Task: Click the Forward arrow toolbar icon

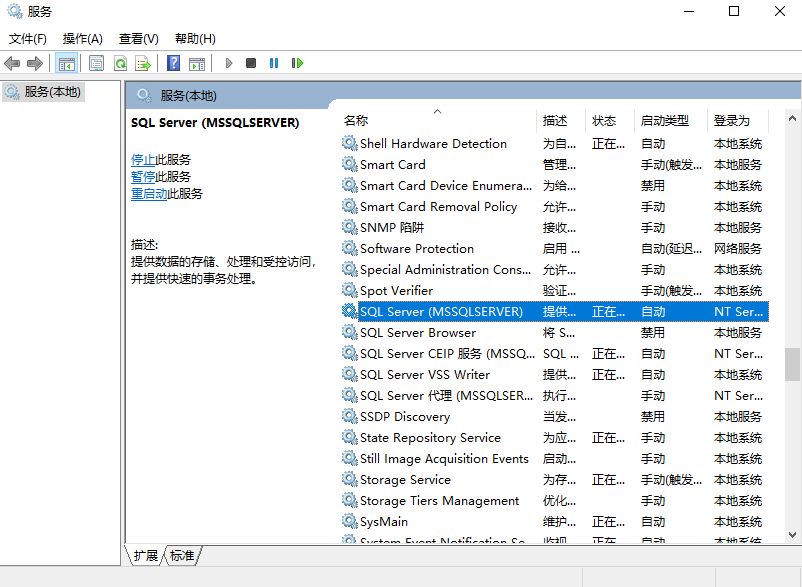Action: (35, 63)
